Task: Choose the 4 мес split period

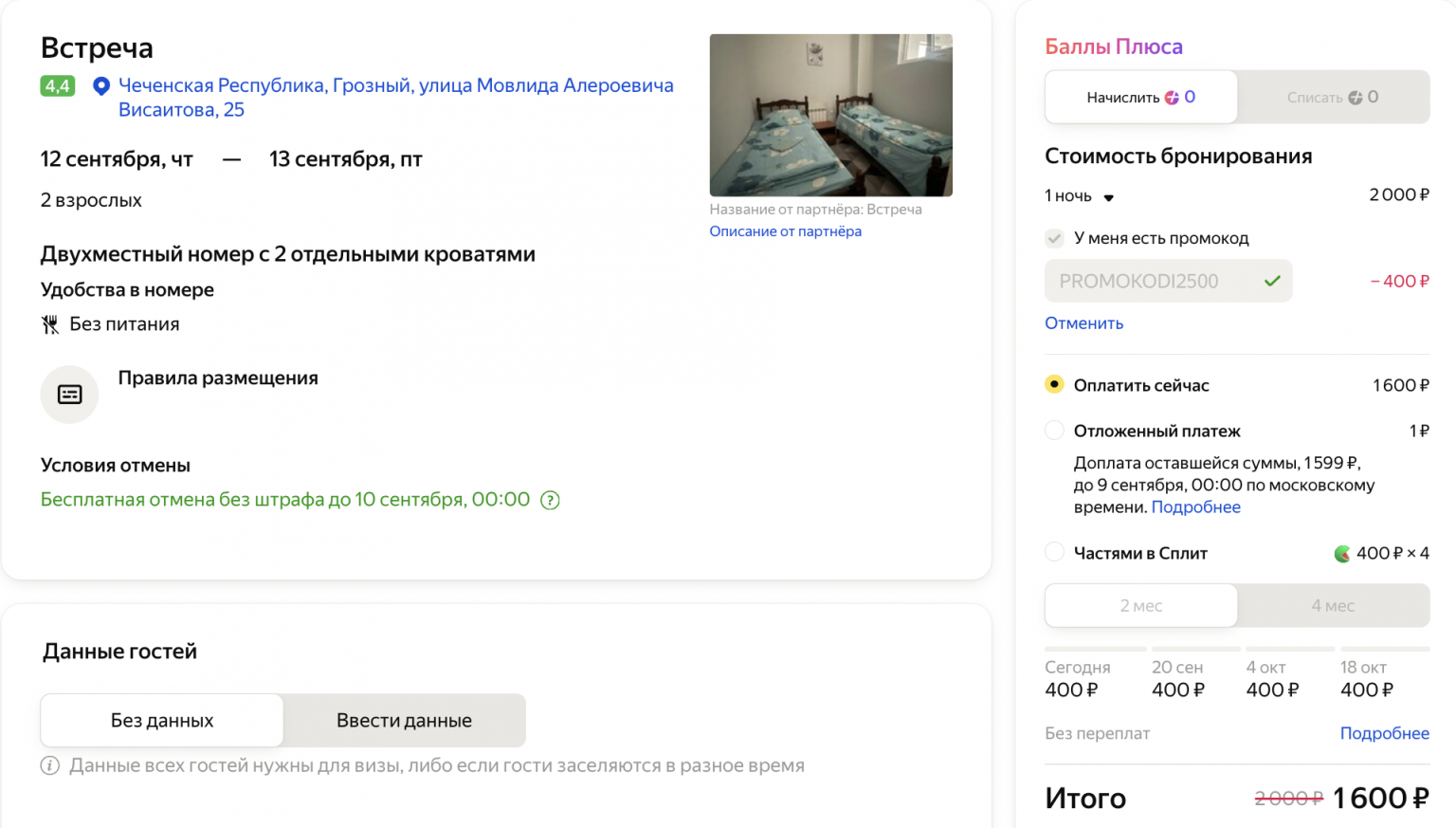Action: [x=1333, y=605]
